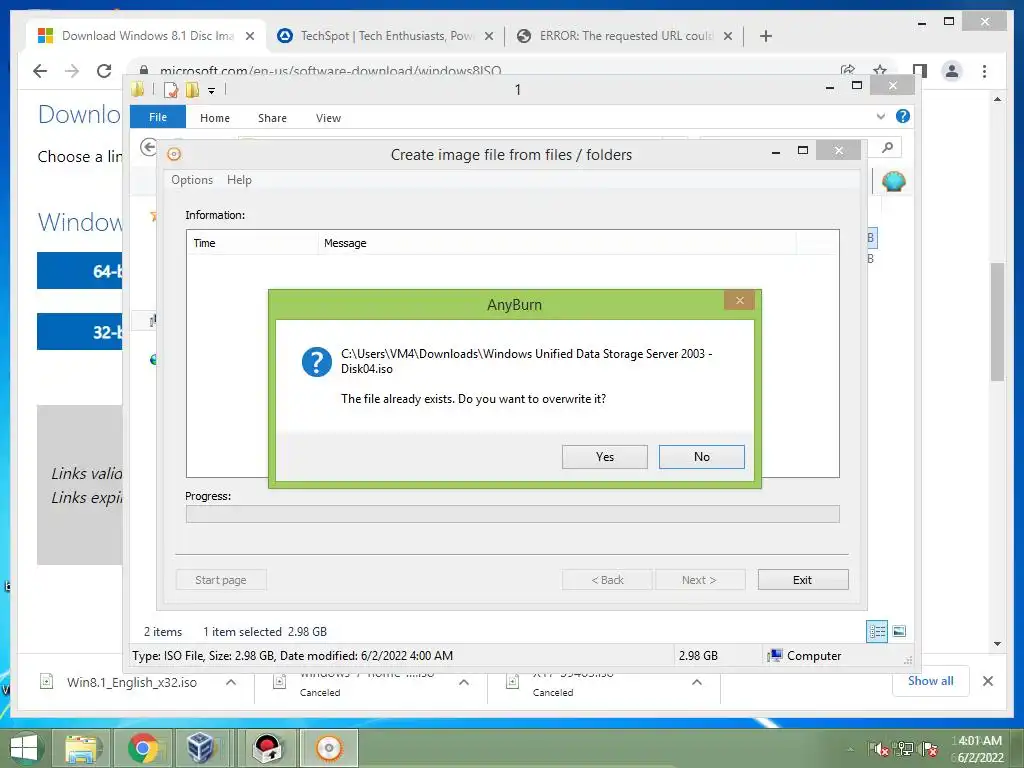Open VirtualBox from taskbar
This screenshot has width=1024, height=768.
tap(201, 748)
